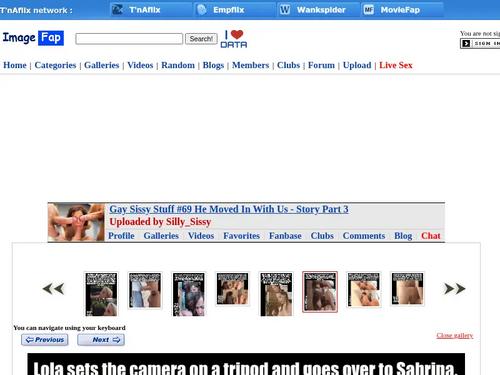This screenshot has width=500, height=375.
Task: Click the T'nAflix logo icon in the network bar
Action: tap(117, 10)
